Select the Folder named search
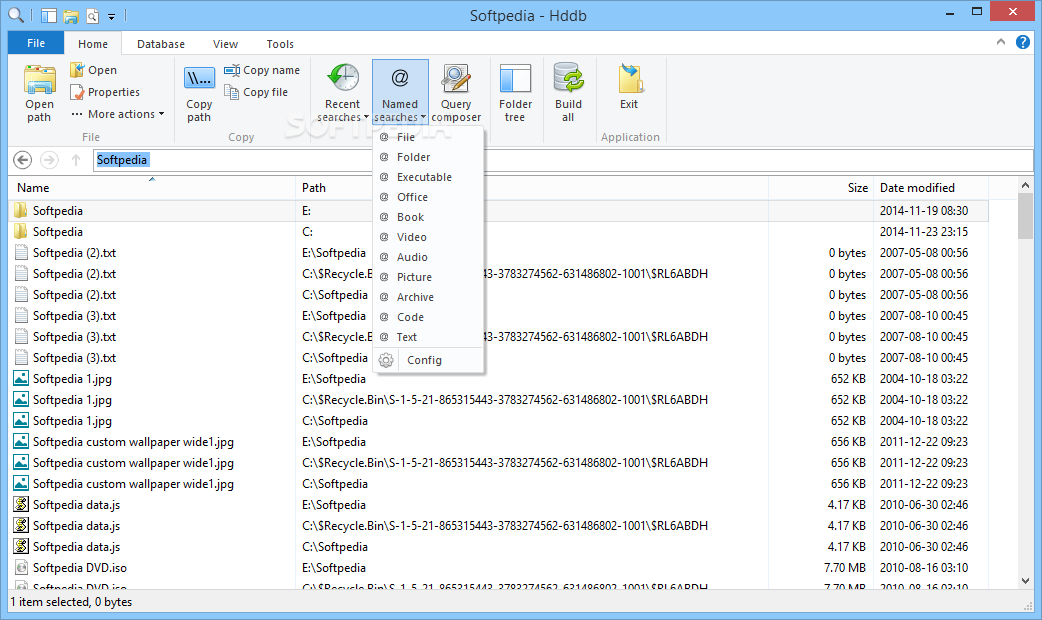The image size is (1042, 620). [x=429, y=157]
